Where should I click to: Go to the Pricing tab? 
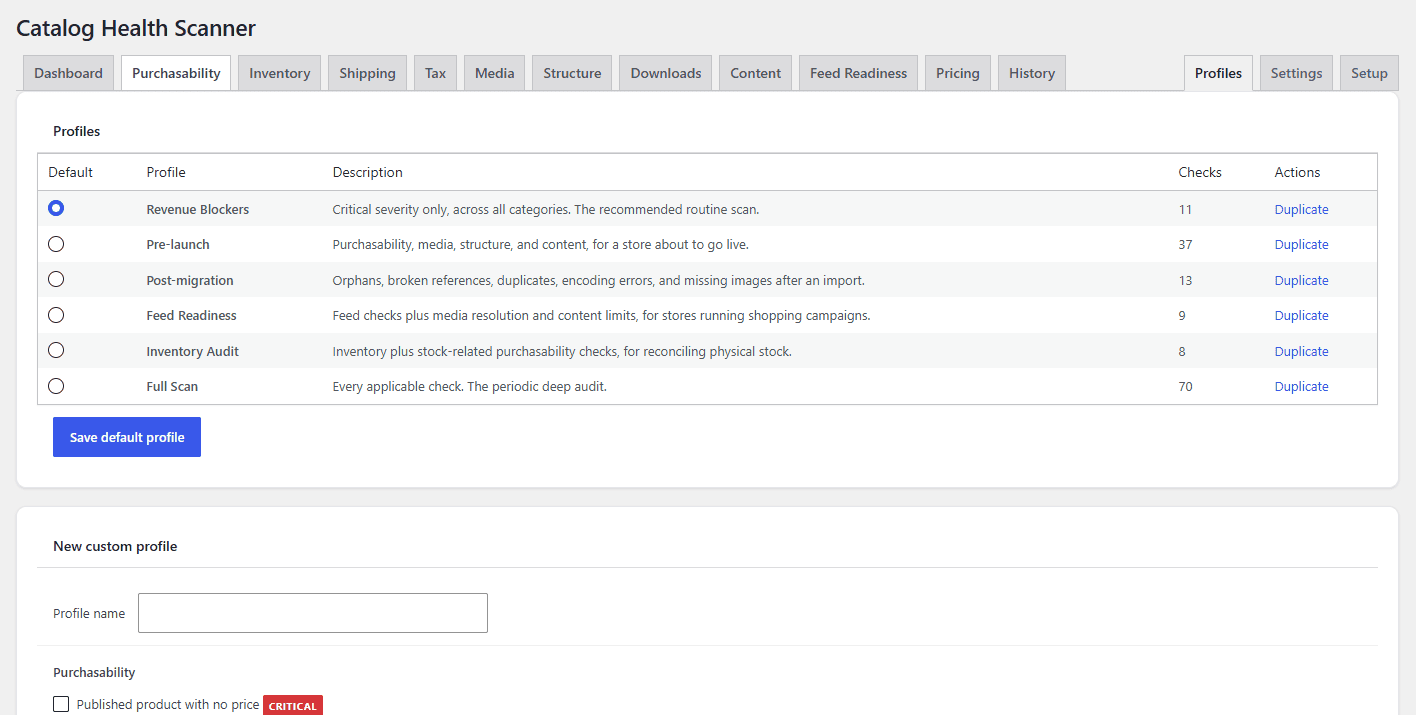click(x=958, y=73)
